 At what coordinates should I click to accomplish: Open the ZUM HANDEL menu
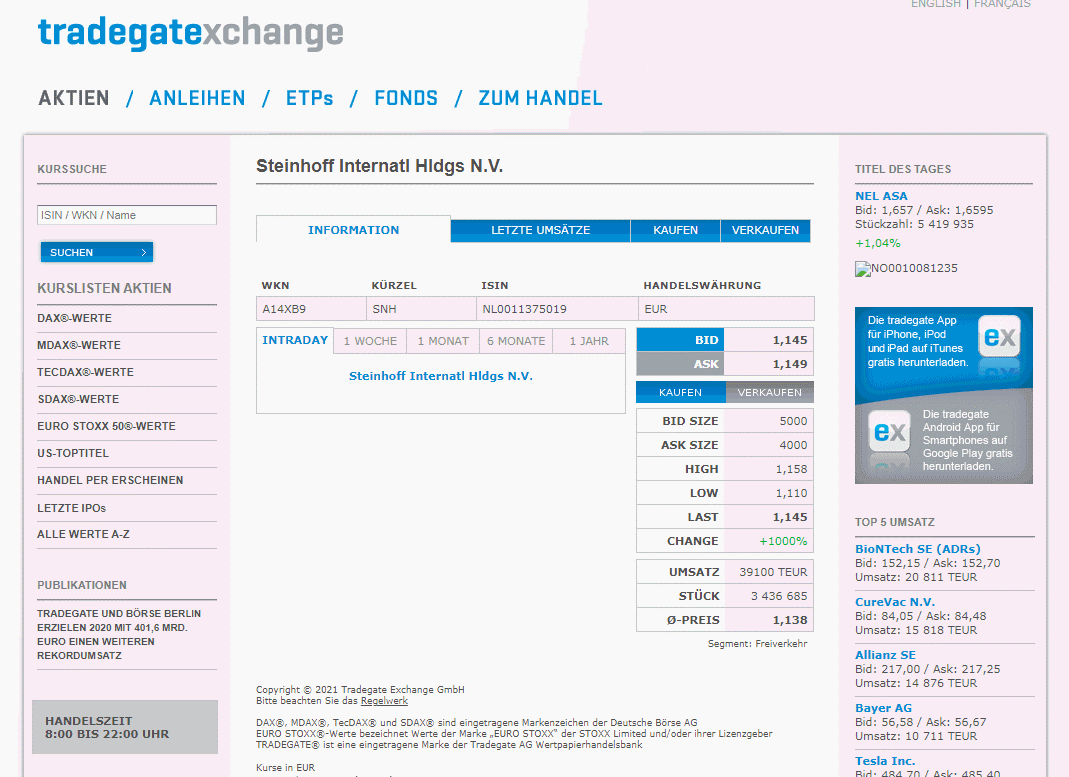540,98
